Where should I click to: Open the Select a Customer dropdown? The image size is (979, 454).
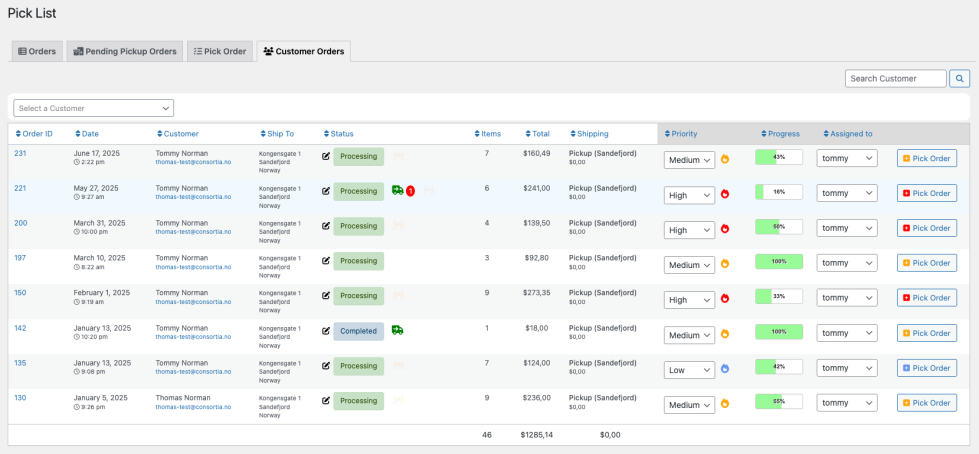(x=93, y=108)
